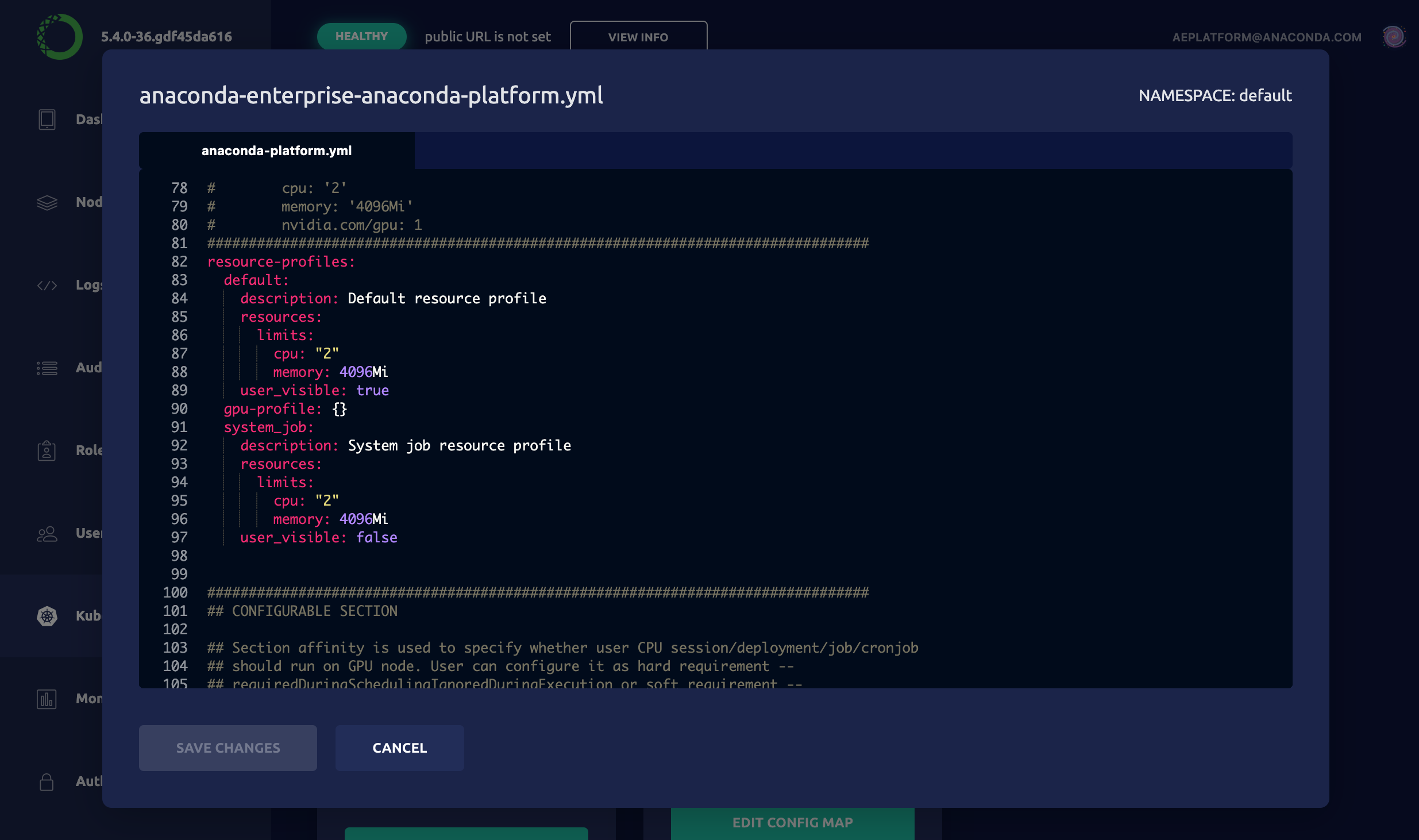Click the Anaconda logo icon
This screenshot has height=840, width=1419.
click(x=60, y=37)
